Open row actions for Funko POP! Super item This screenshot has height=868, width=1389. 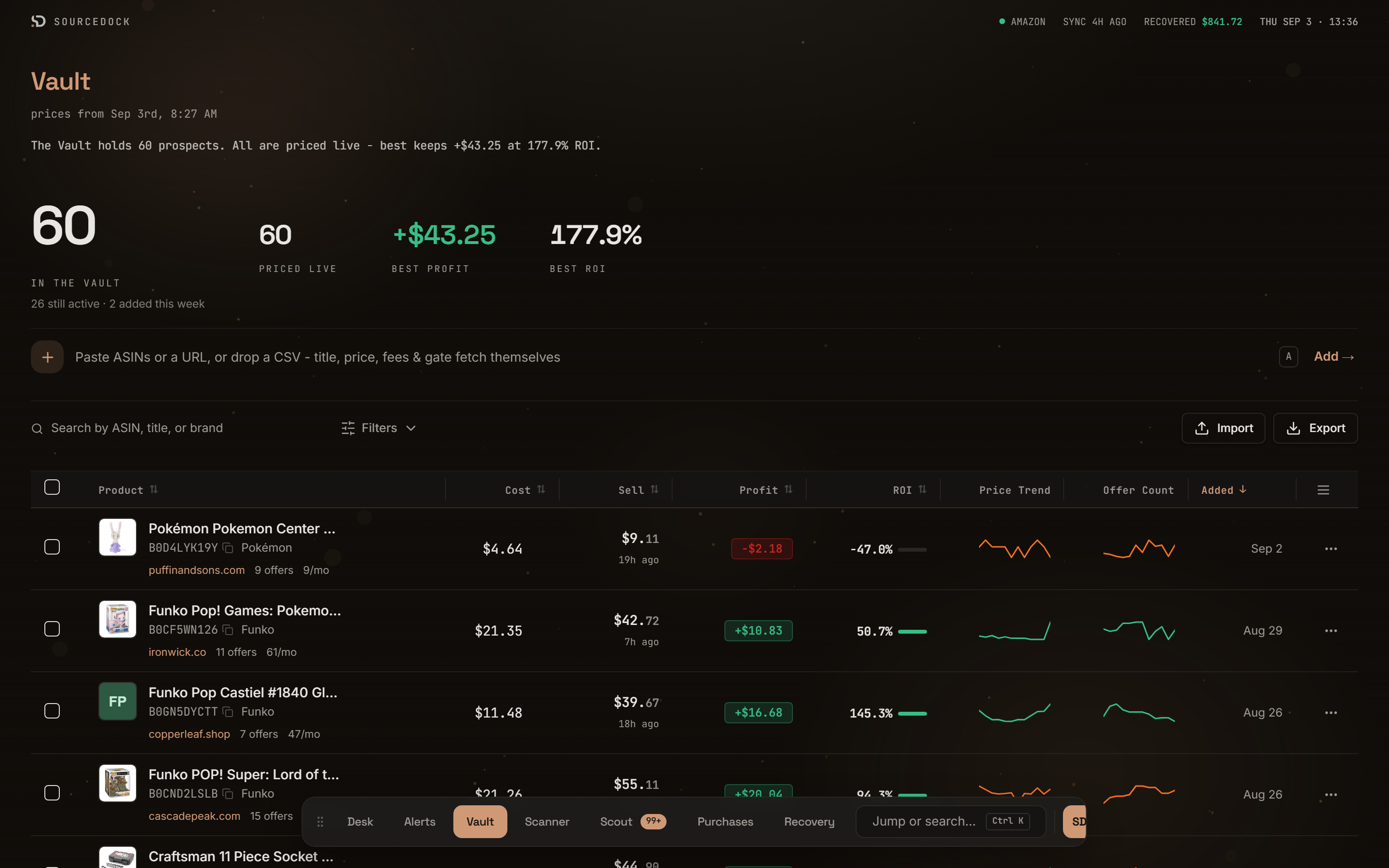pos(1331,795)
